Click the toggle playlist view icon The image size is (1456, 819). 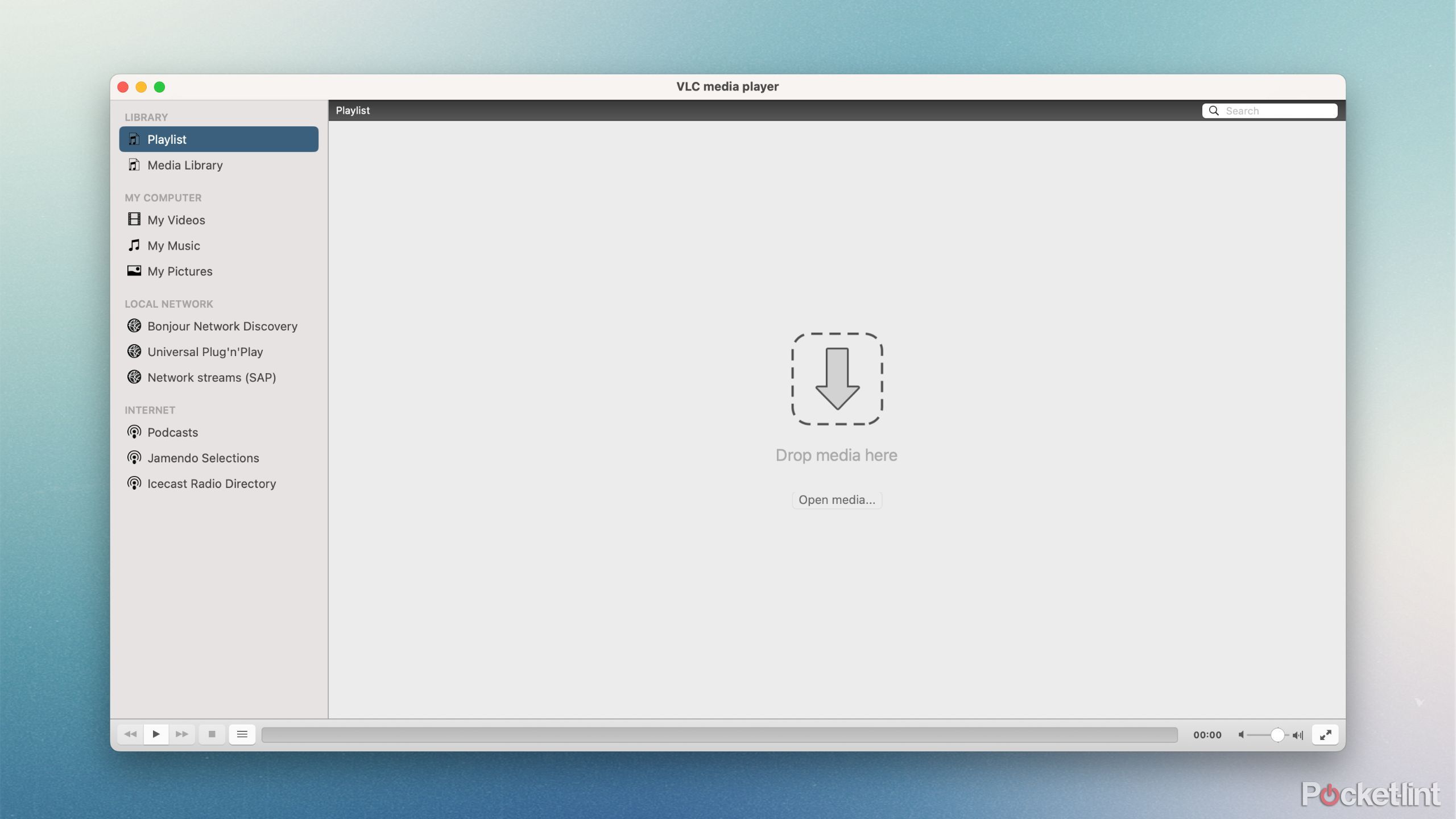click(x=241, y=735)
